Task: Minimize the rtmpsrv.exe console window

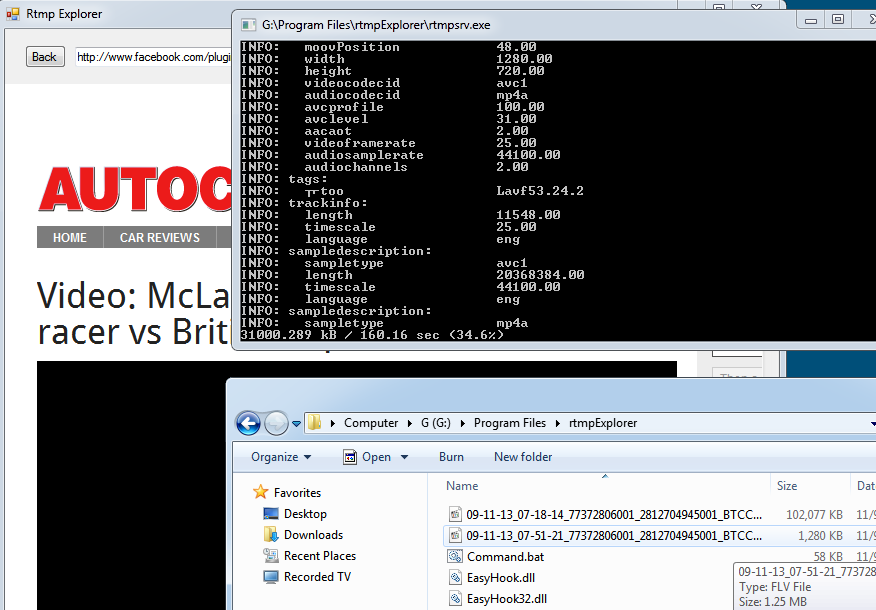Action: [811, 20]
